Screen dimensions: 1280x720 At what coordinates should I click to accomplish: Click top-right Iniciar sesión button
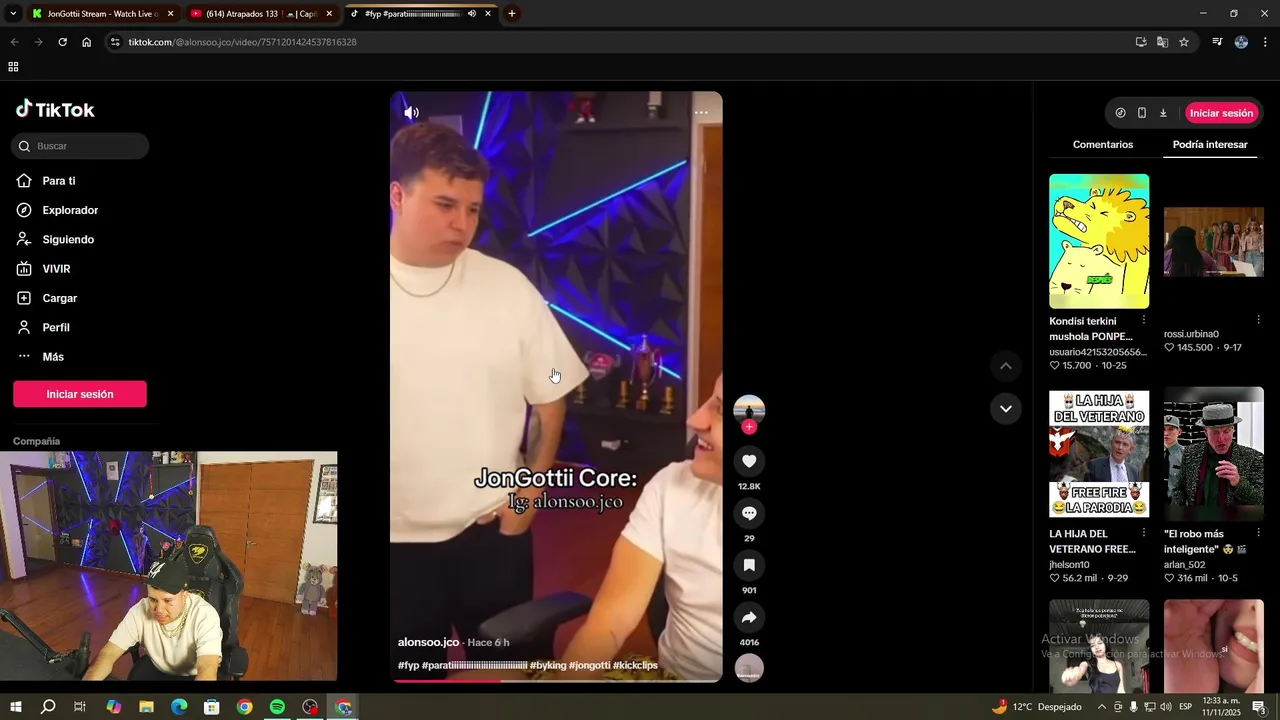coord(1221,113)
